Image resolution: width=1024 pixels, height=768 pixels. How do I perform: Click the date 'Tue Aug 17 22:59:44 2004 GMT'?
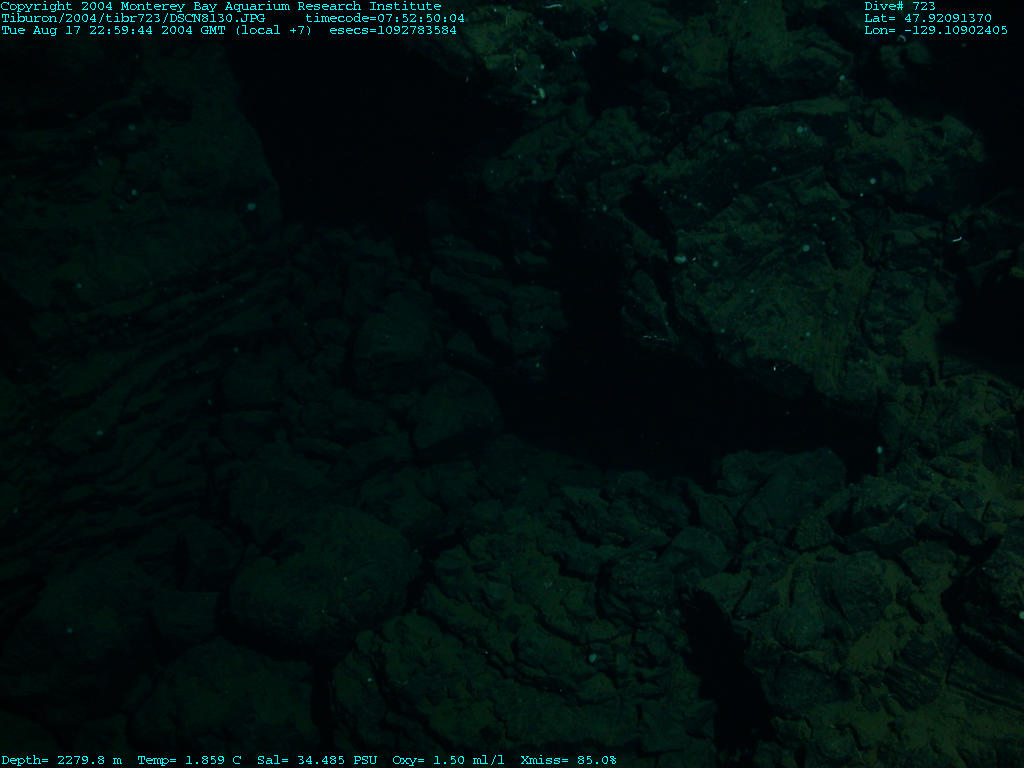(114, 30)
